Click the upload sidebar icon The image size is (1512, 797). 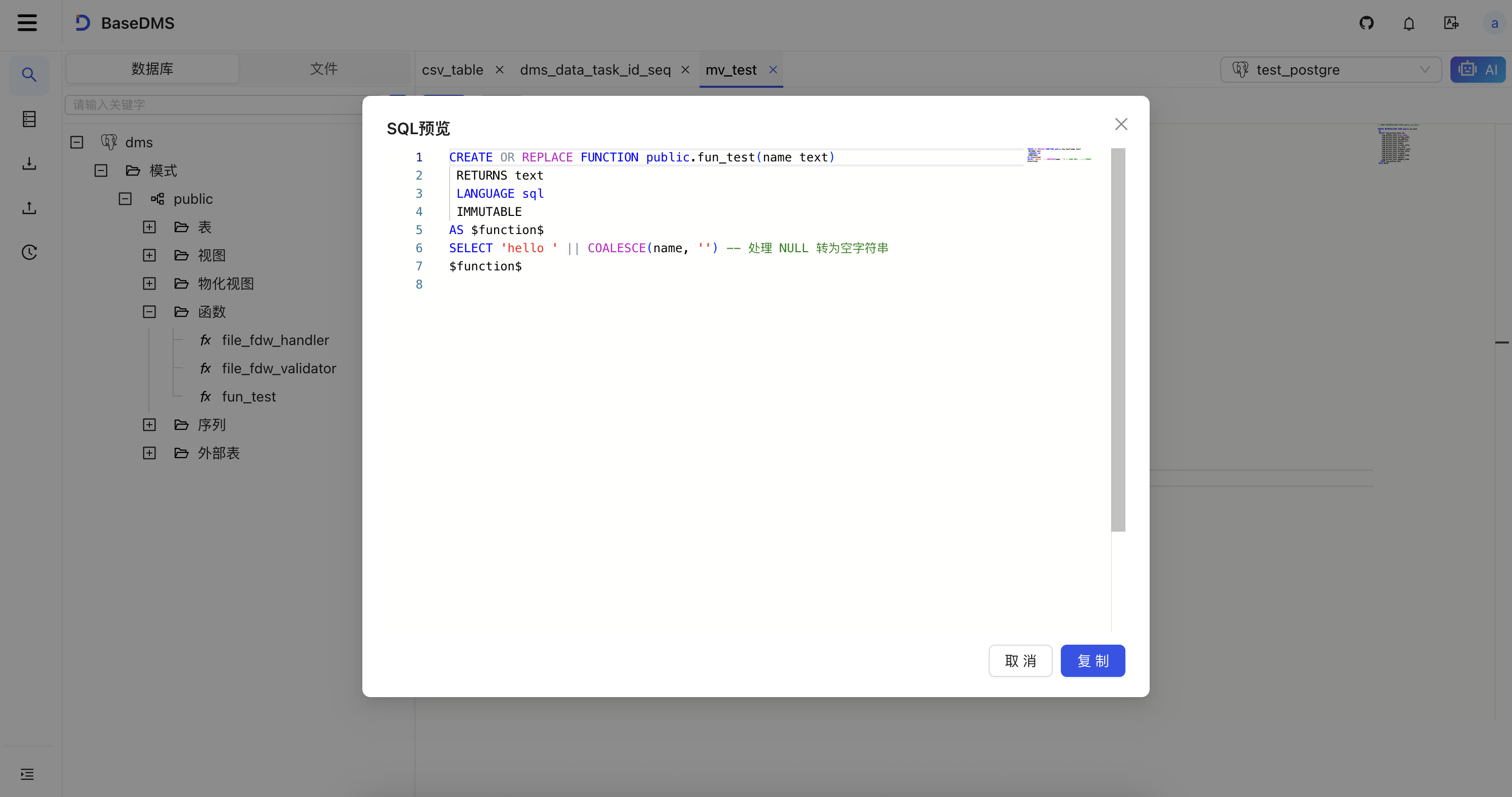29,208
